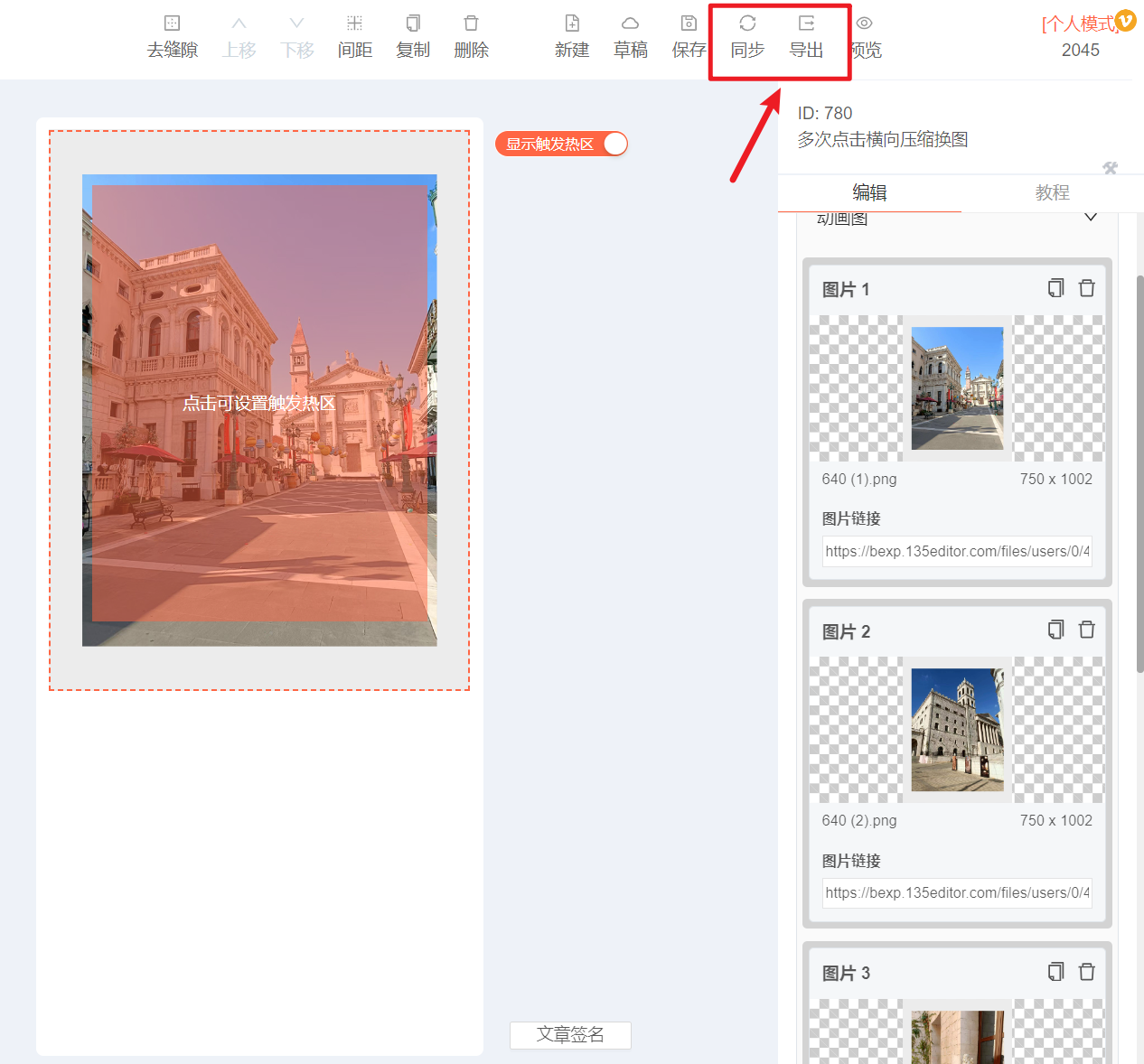
Task: Create a new document with 新建
Action: point(572,36)
